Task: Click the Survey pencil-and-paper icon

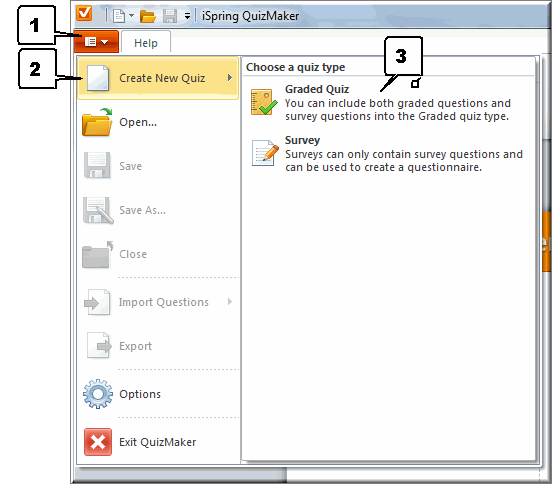Action: [265, 153]
